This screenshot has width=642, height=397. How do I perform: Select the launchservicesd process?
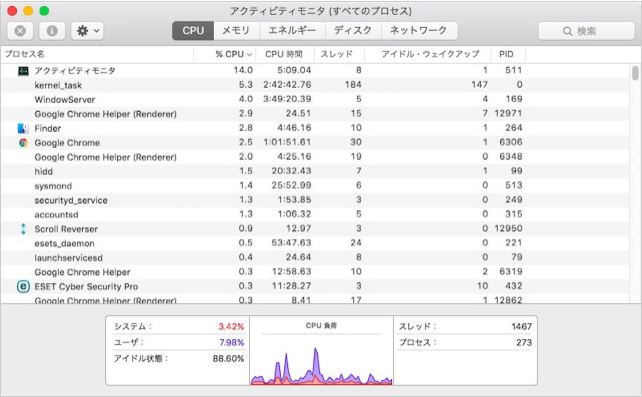68,257
